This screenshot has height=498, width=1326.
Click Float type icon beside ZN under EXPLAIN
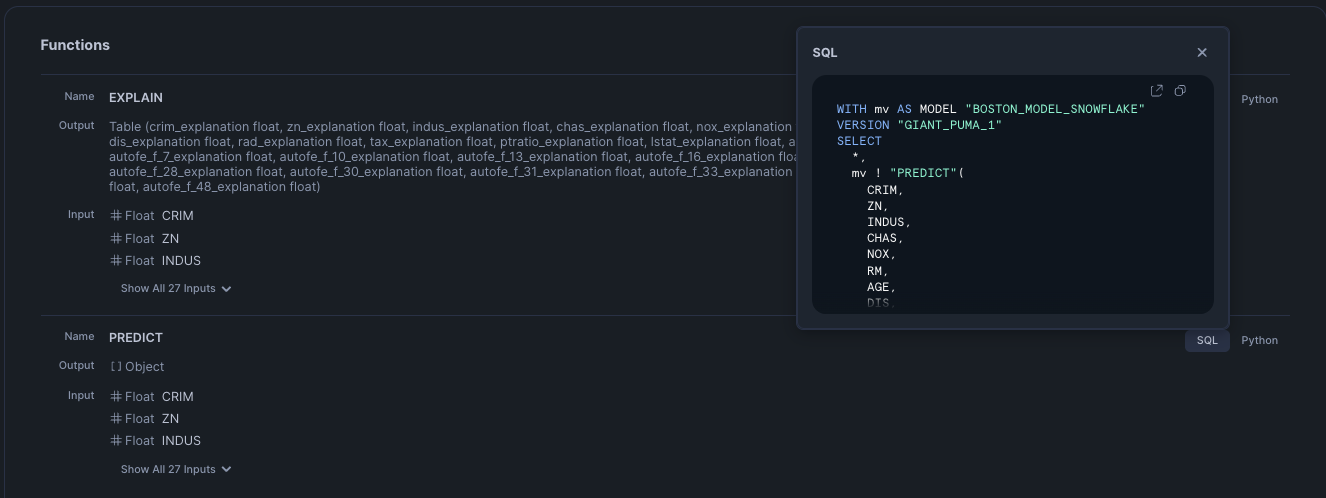tap(116, 239)
